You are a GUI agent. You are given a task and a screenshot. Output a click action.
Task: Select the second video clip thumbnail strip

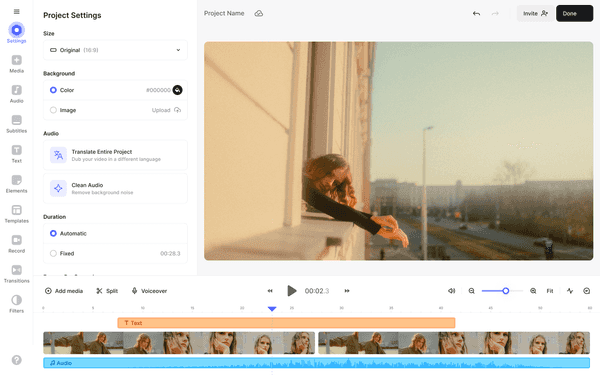[x=454, y=343]
